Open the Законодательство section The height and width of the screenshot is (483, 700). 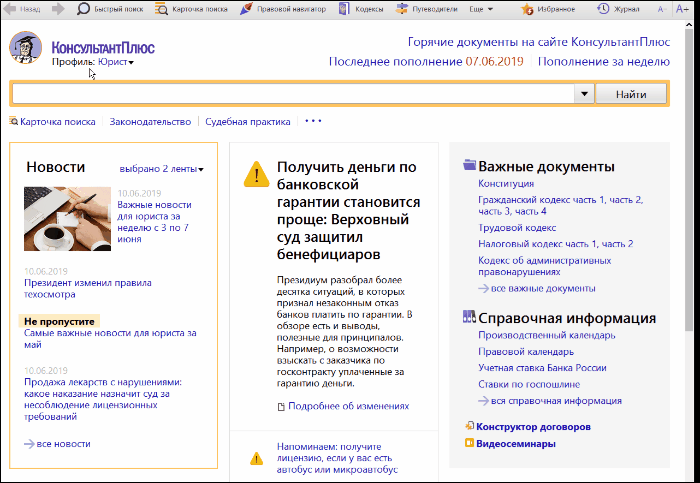coord(150,121)
